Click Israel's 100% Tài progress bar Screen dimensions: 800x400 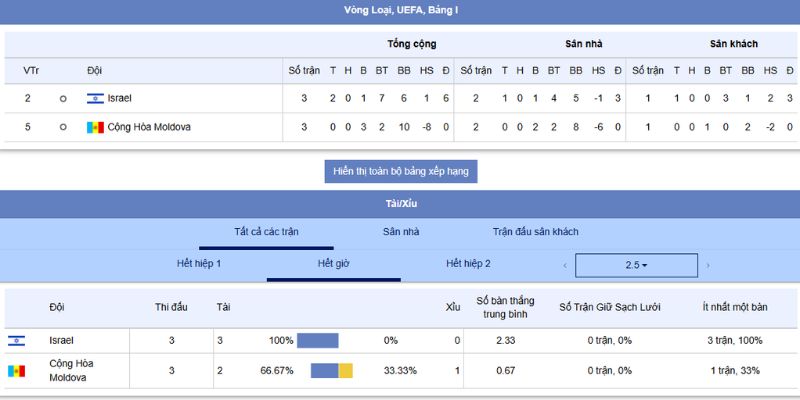[x=317, y=341]
